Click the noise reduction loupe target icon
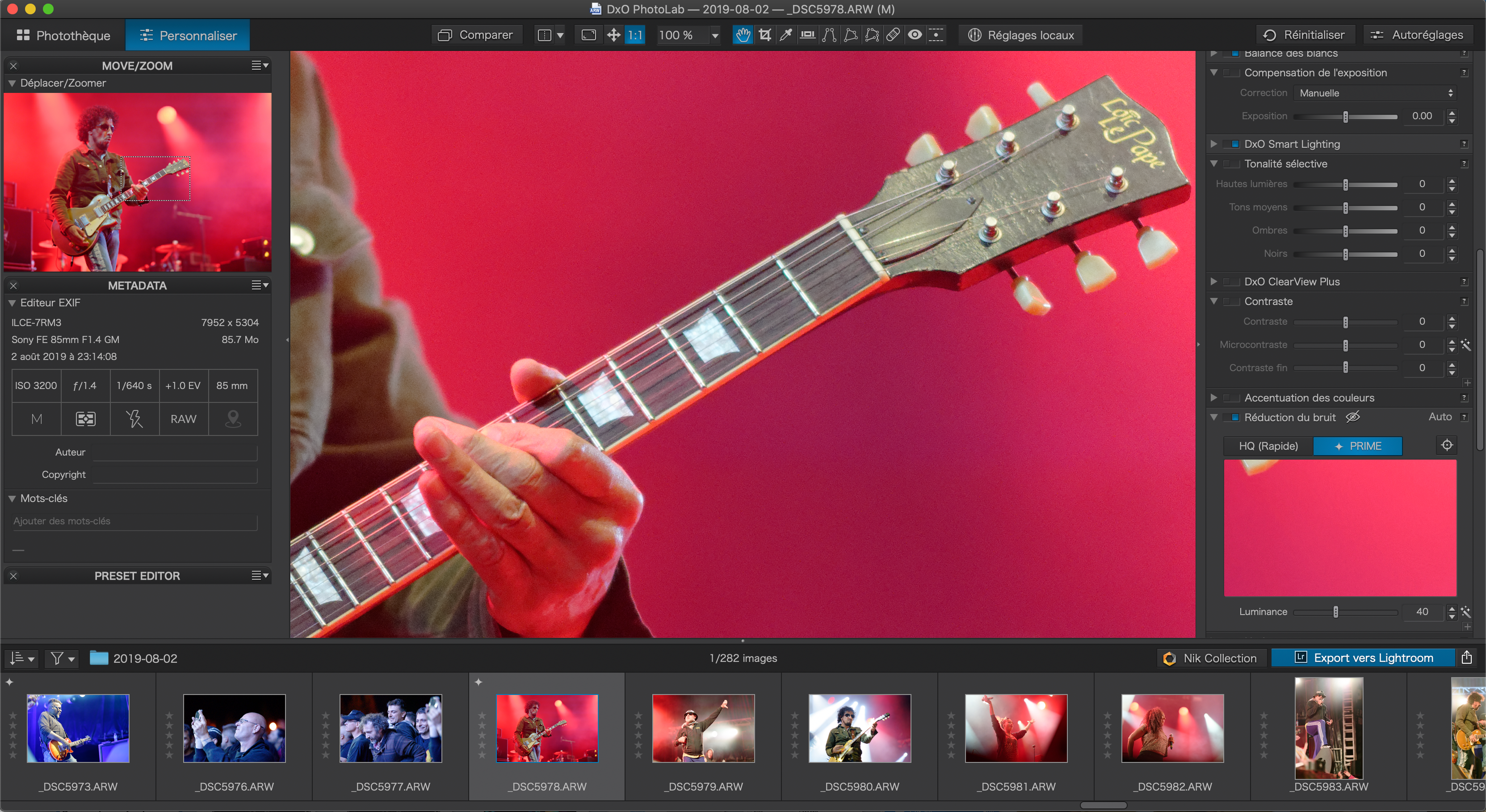 (x=1446, y=445)
